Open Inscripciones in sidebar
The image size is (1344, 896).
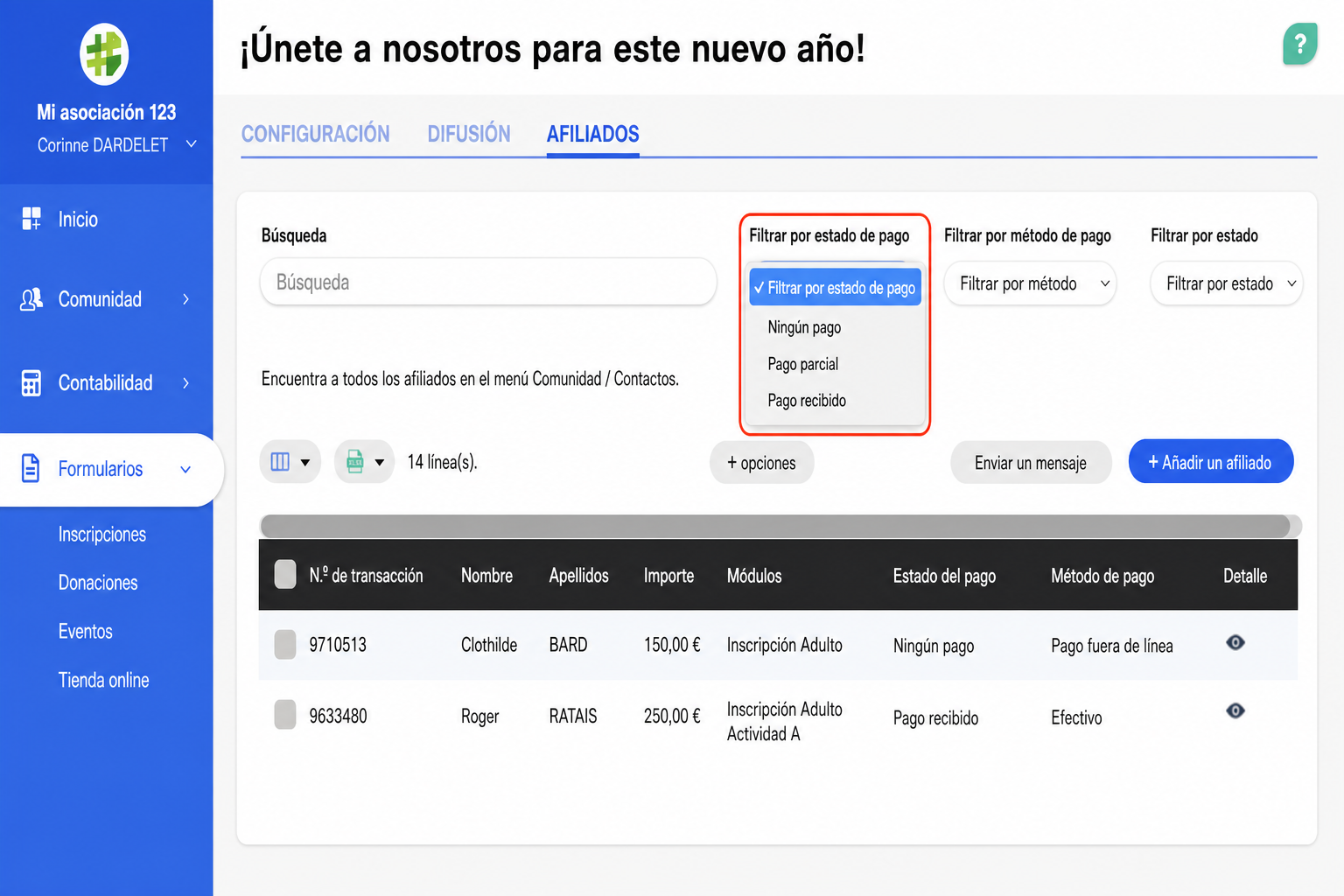[x=102, y=535]
